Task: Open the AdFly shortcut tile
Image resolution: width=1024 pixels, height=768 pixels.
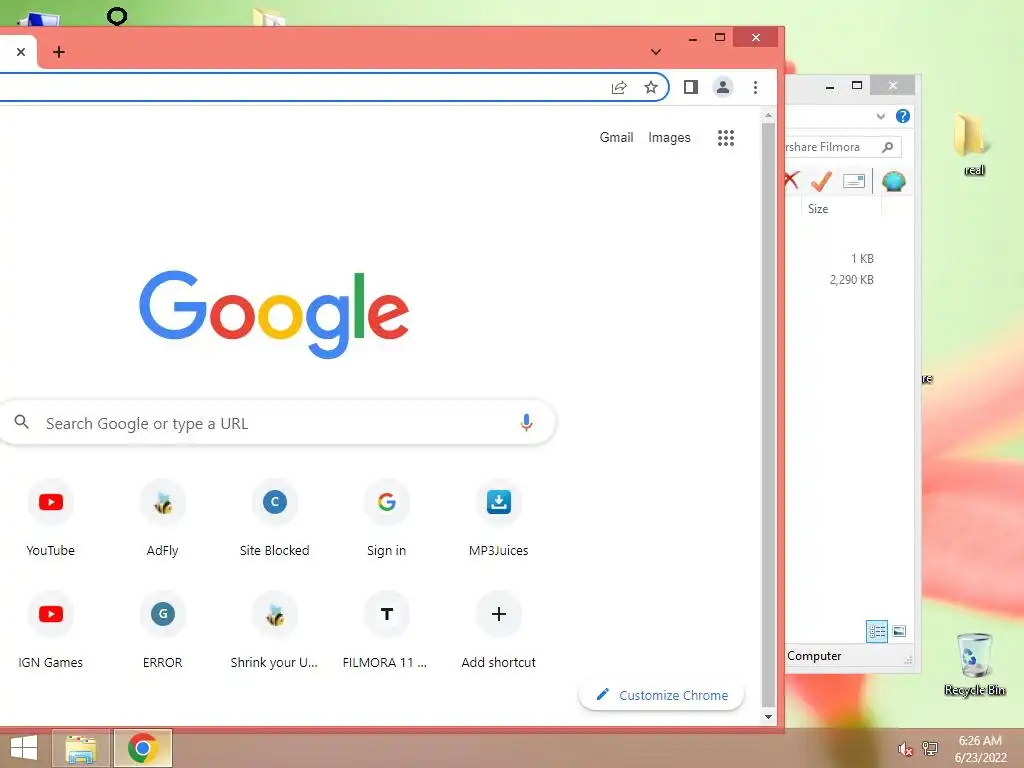Action: 163,517
